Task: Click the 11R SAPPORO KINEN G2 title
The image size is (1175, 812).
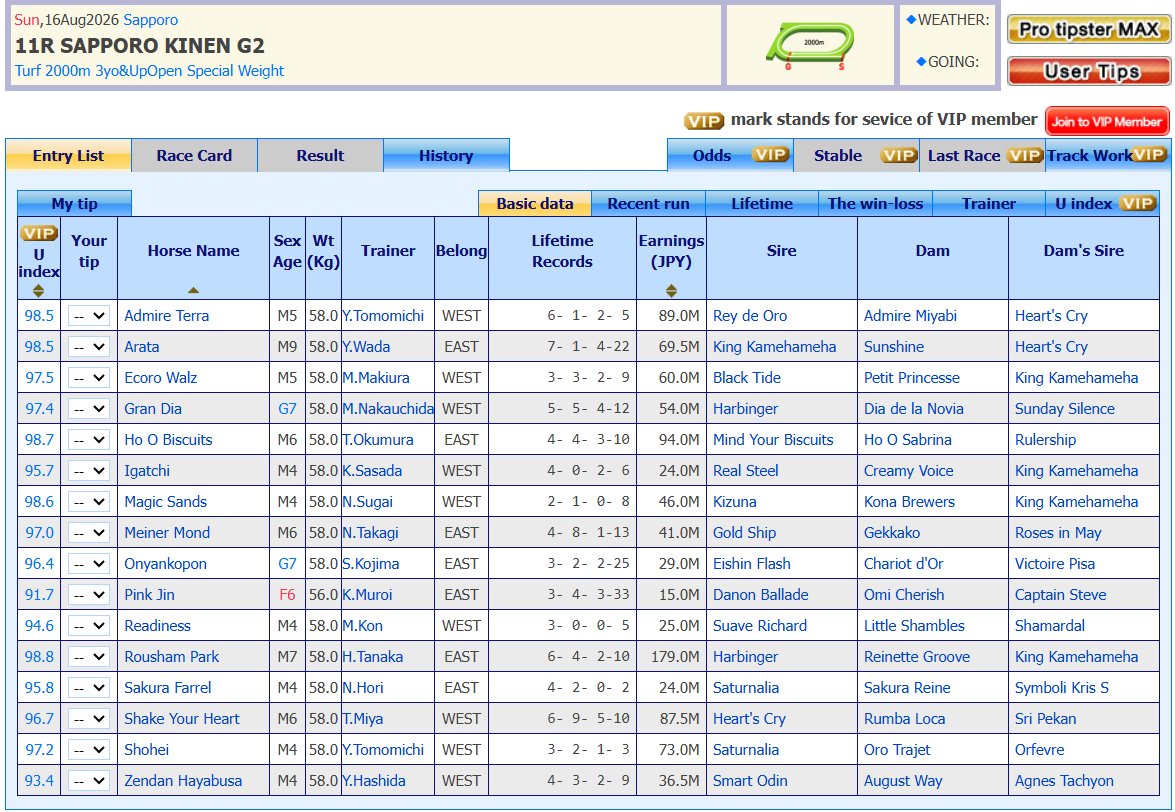Action: click(139, 46)
